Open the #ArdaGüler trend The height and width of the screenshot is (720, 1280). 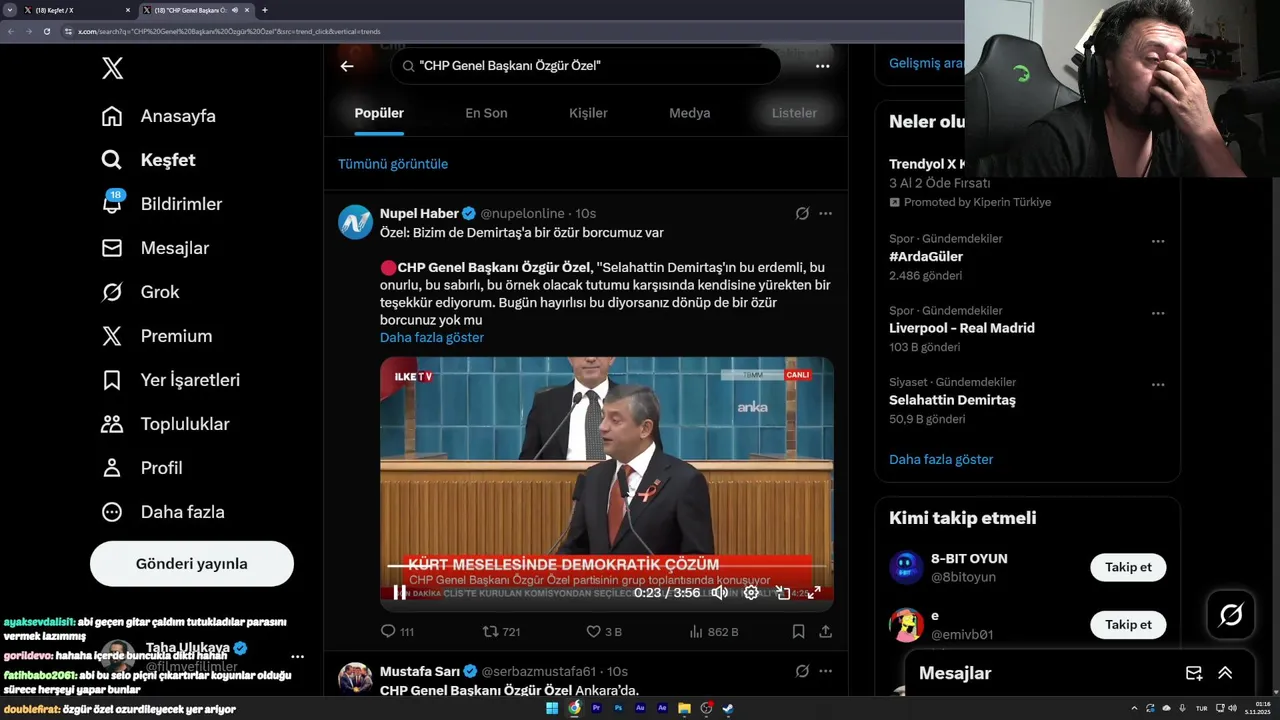tap(926, 257)
